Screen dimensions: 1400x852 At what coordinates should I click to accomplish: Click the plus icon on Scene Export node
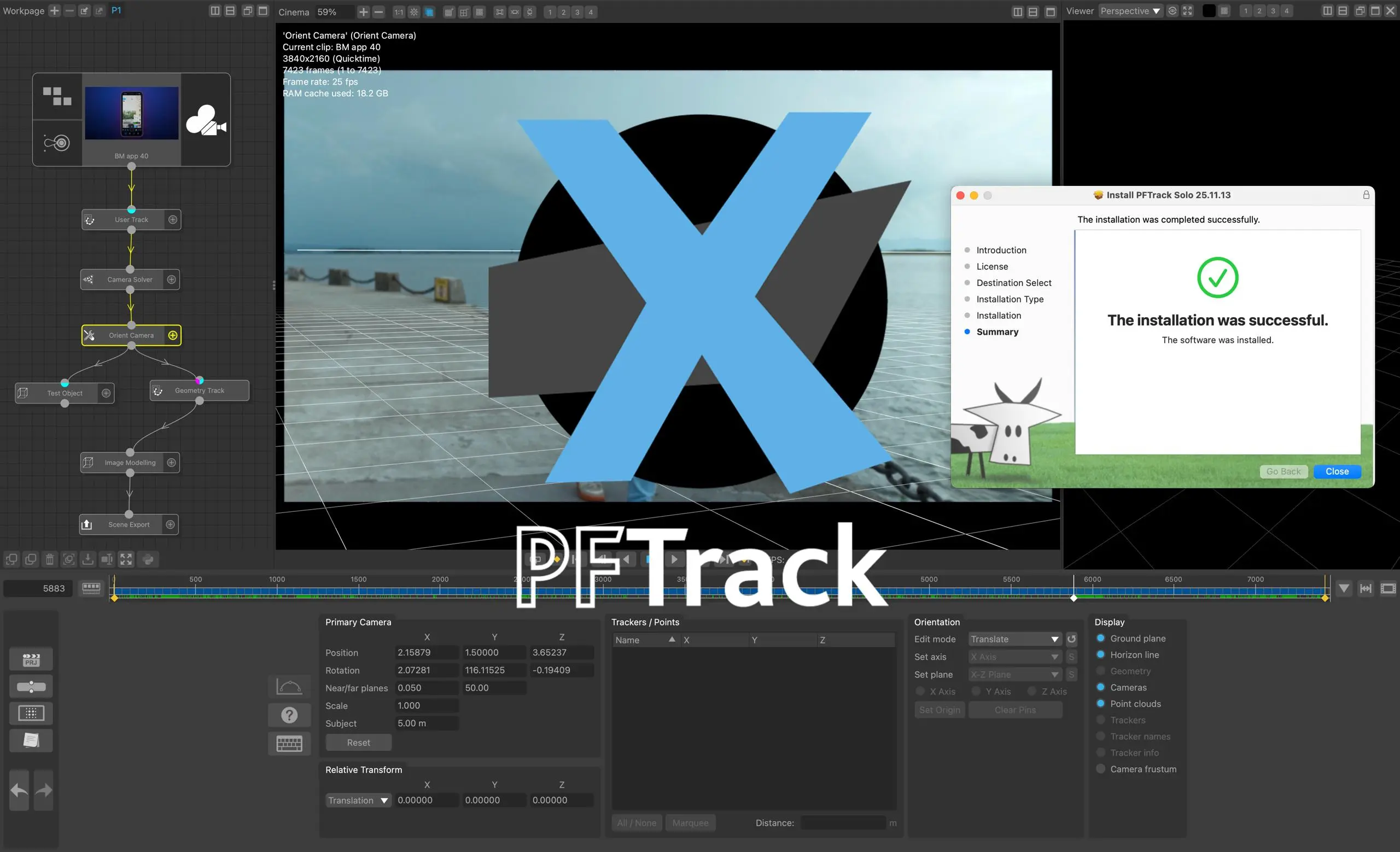point(171,525)
